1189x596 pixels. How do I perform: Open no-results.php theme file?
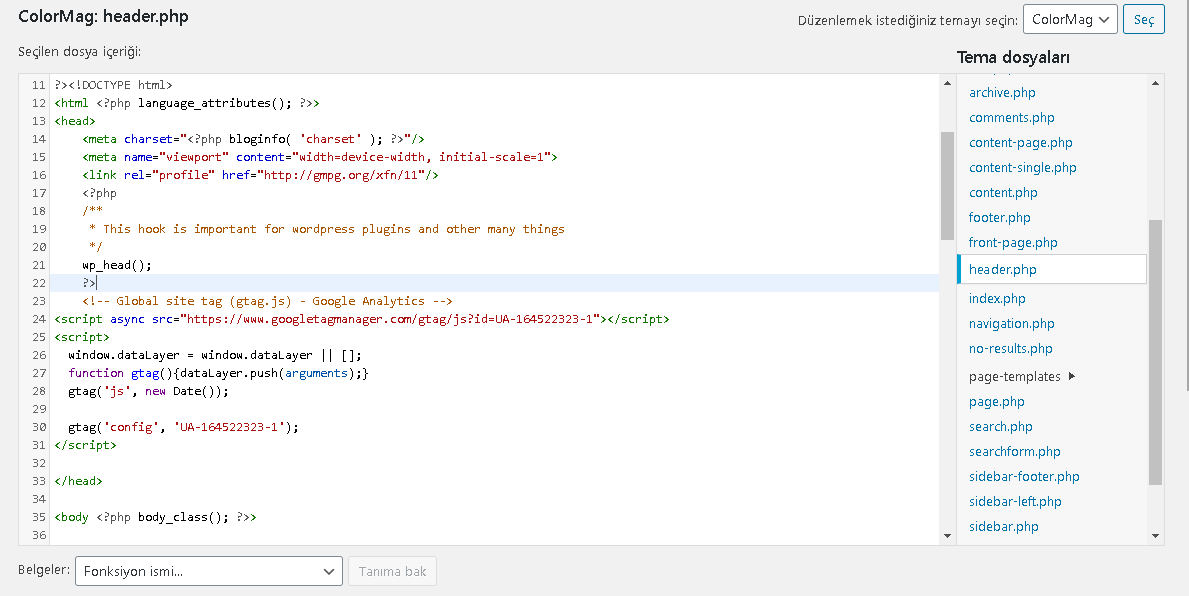1010,349
